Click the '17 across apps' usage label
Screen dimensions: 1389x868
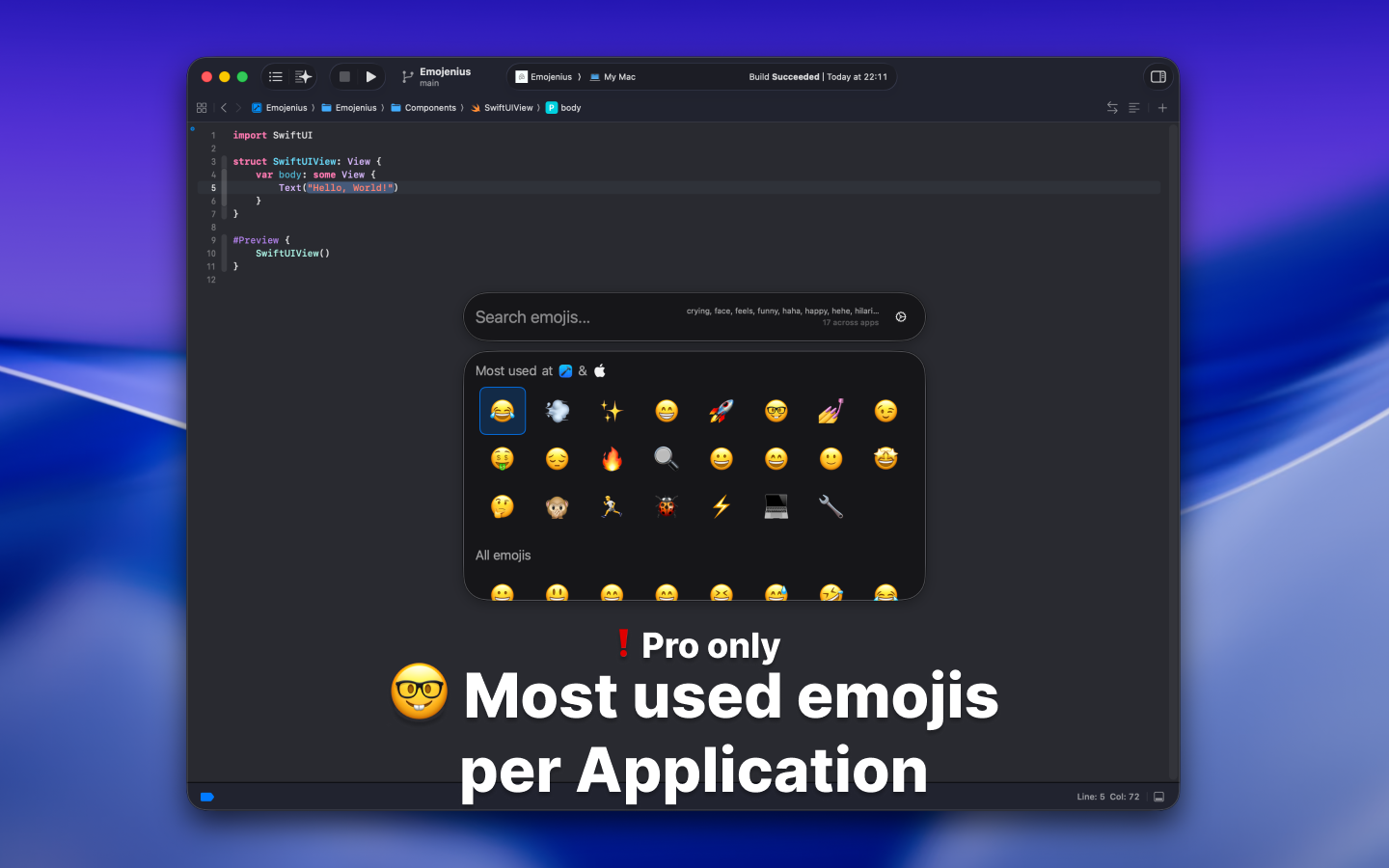point(851,323)
